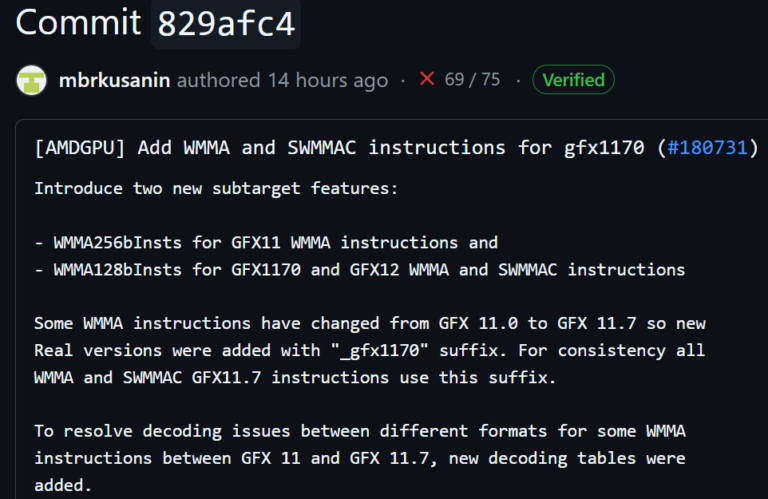Click the red X failed checks icon
Image resolution: width=768 pixels, height=499 pixels.
427,79
